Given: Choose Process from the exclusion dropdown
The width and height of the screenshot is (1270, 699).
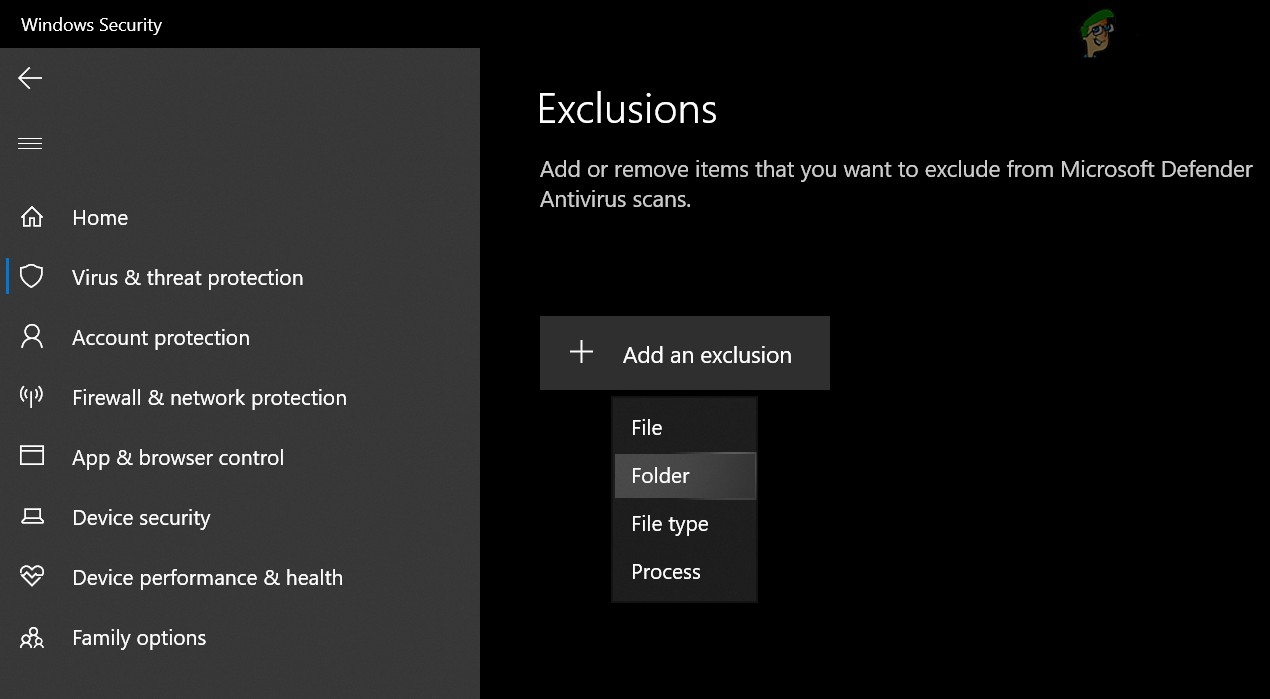Looking at the screenshot, I should click(685, 572).
